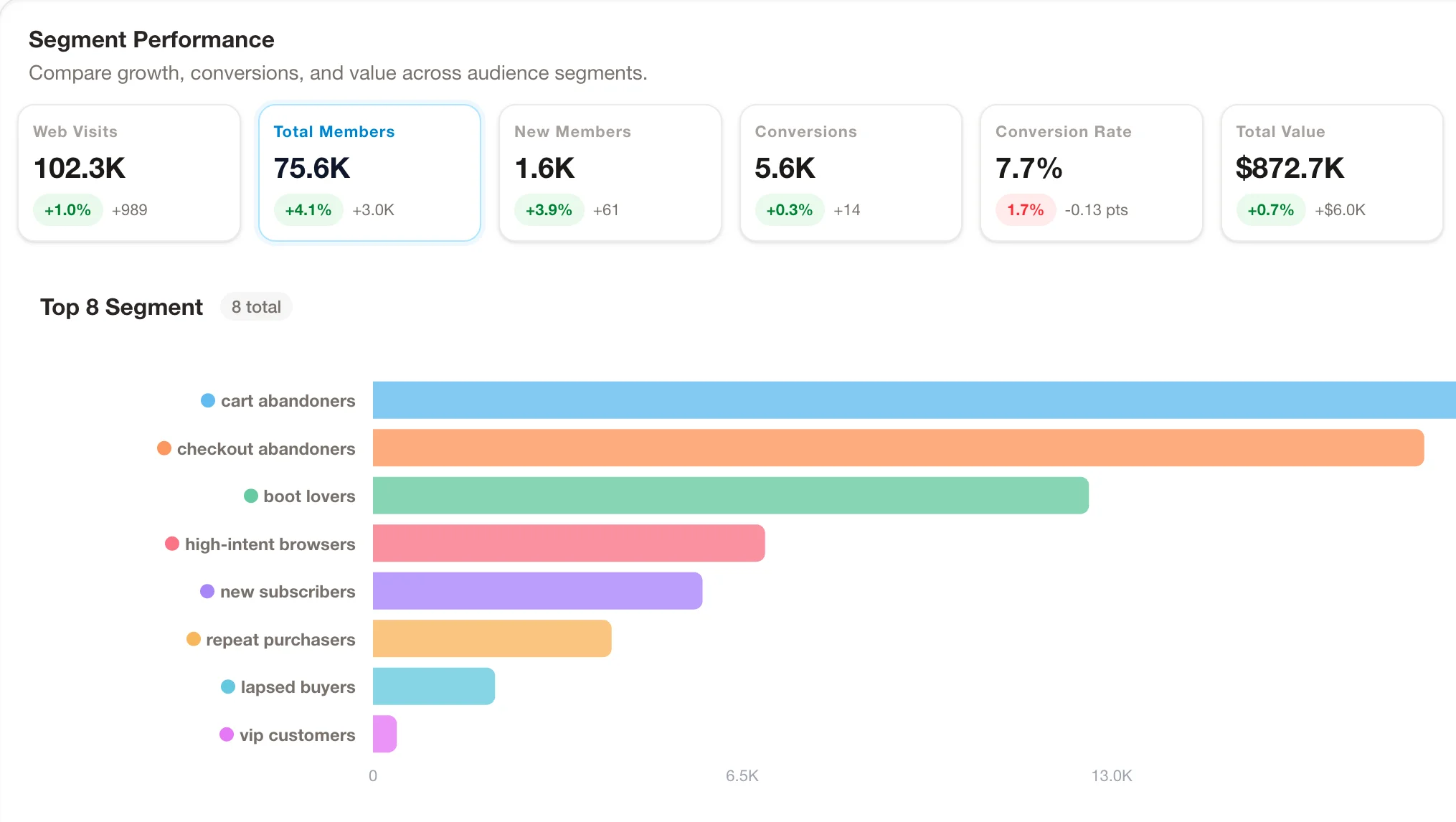Select the lapsed buyers bar

pyautogui.click(x=434, y=686)
